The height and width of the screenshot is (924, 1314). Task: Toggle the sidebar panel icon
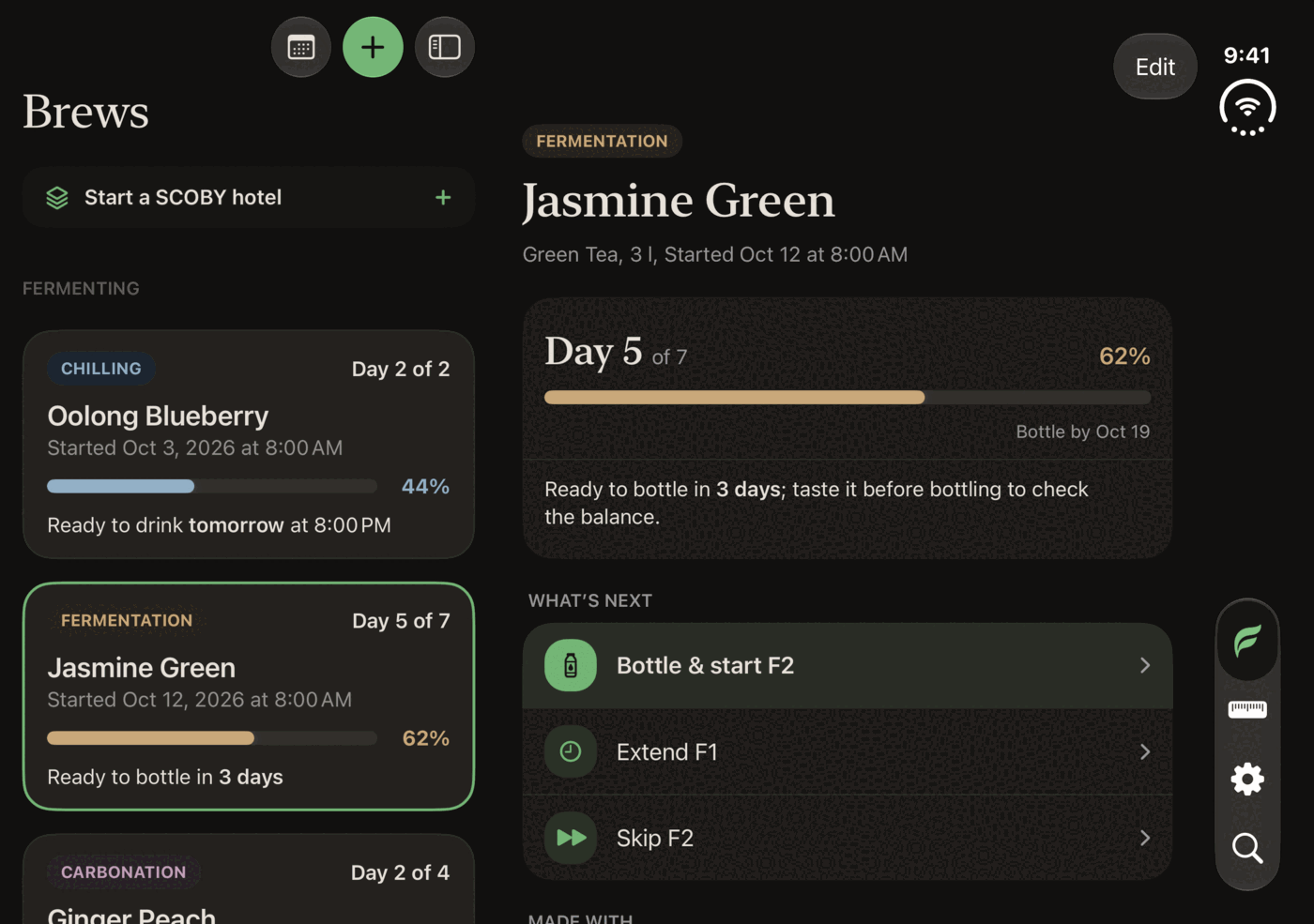coord(445,48)
